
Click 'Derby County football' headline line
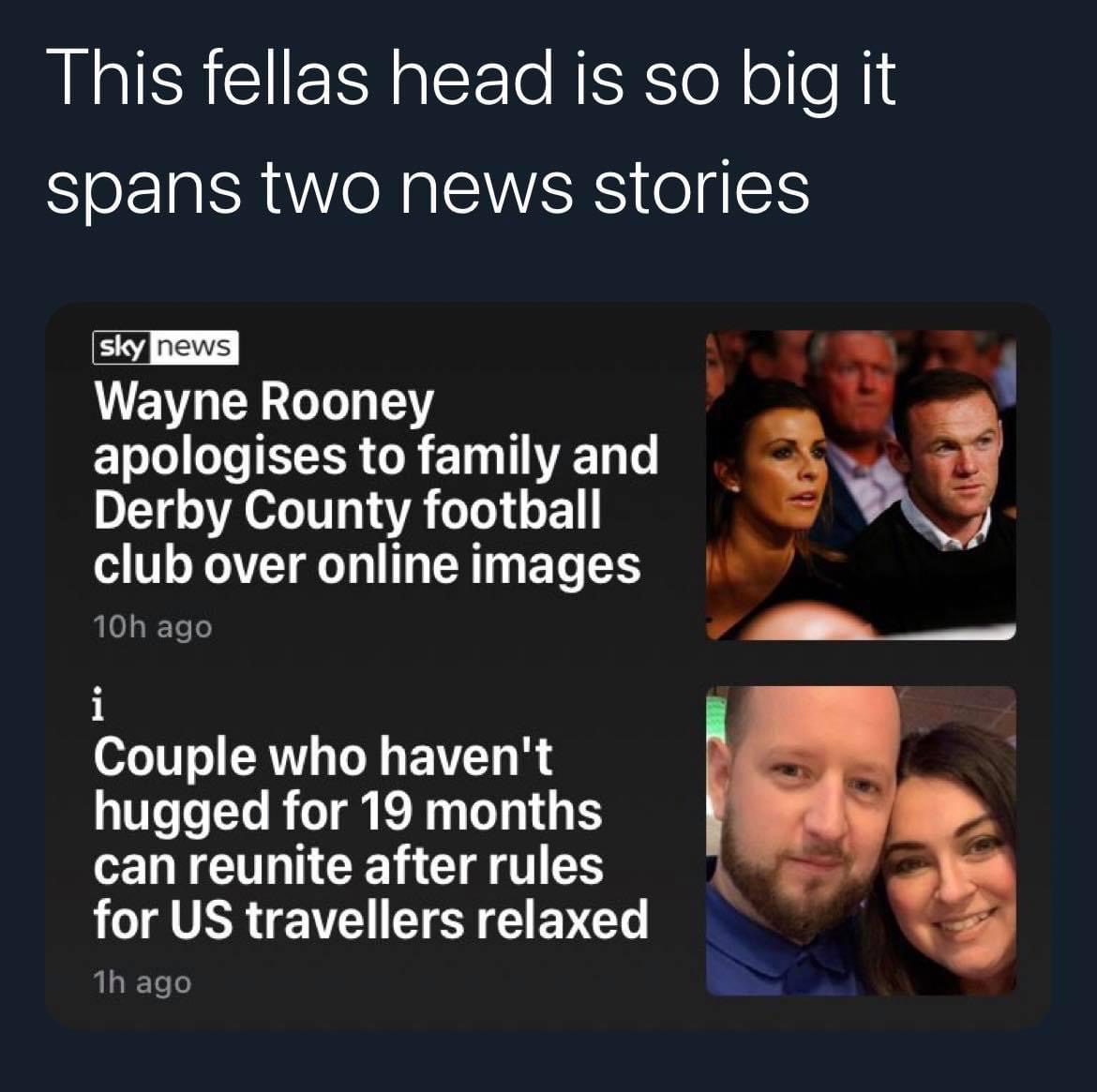(x=347, y=511)
